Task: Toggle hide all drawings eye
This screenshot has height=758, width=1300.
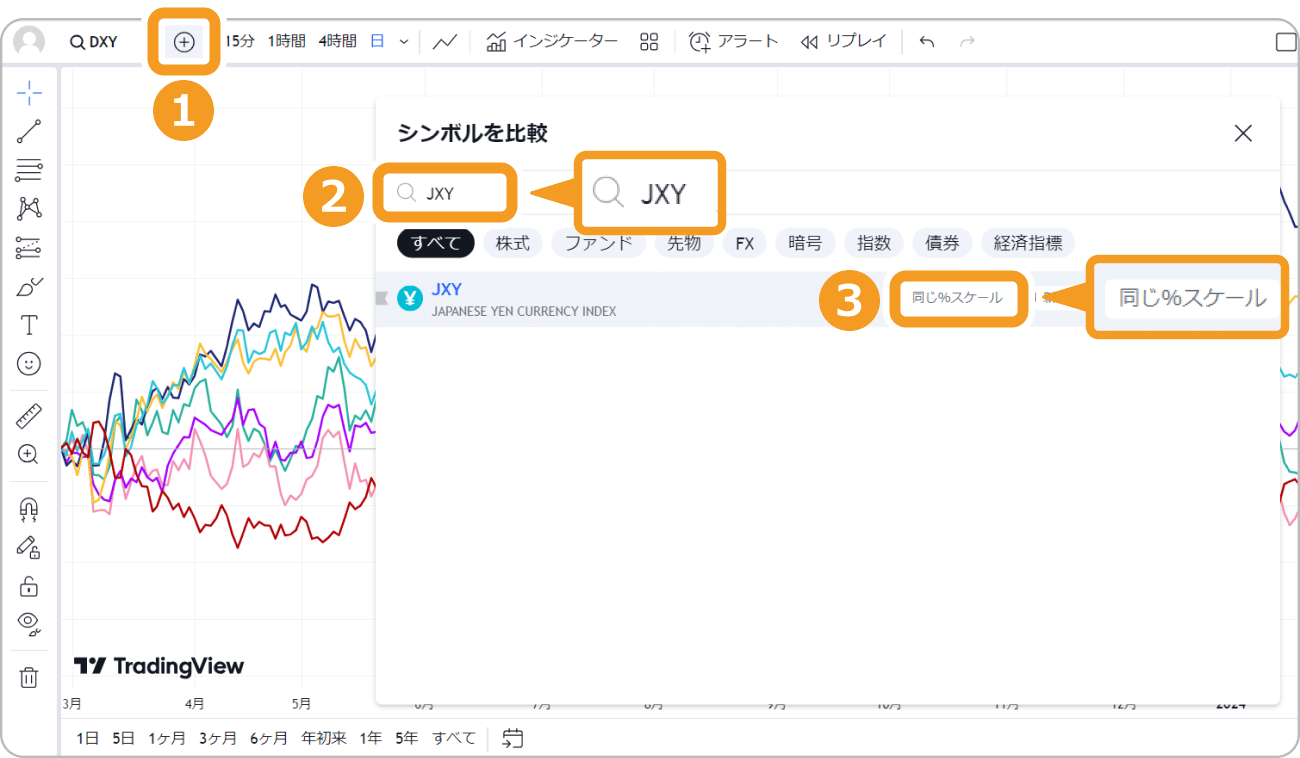Action: (x=29, y=624)
